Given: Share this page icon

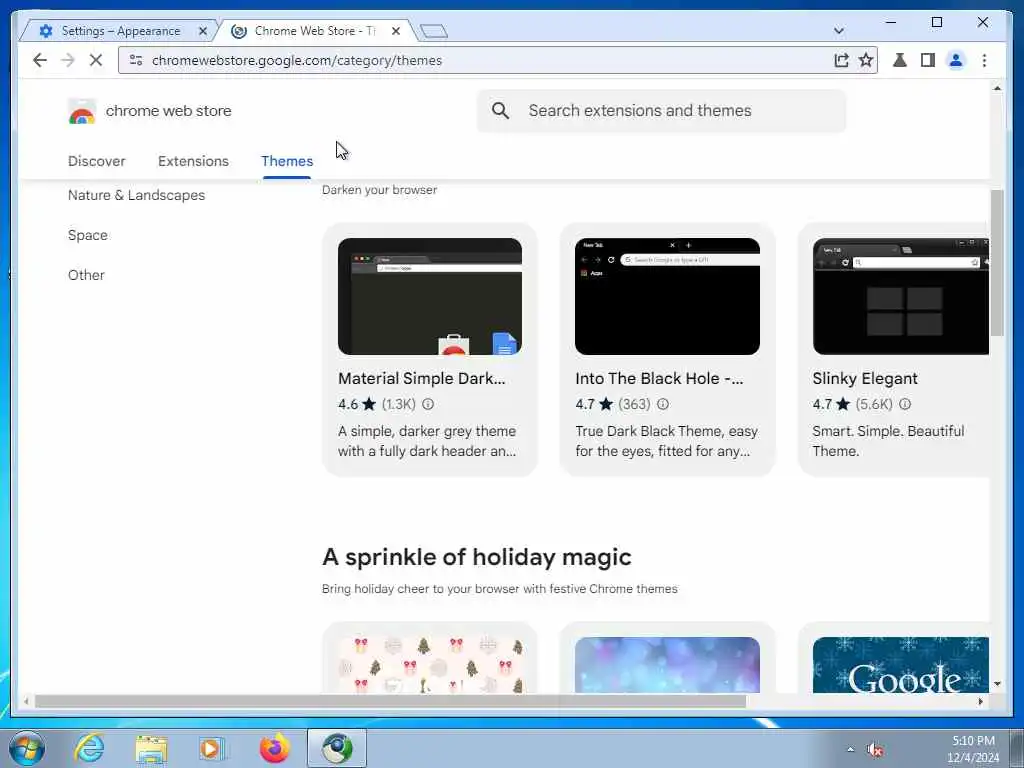Looking at the screenshot, I should click(841, 60).
